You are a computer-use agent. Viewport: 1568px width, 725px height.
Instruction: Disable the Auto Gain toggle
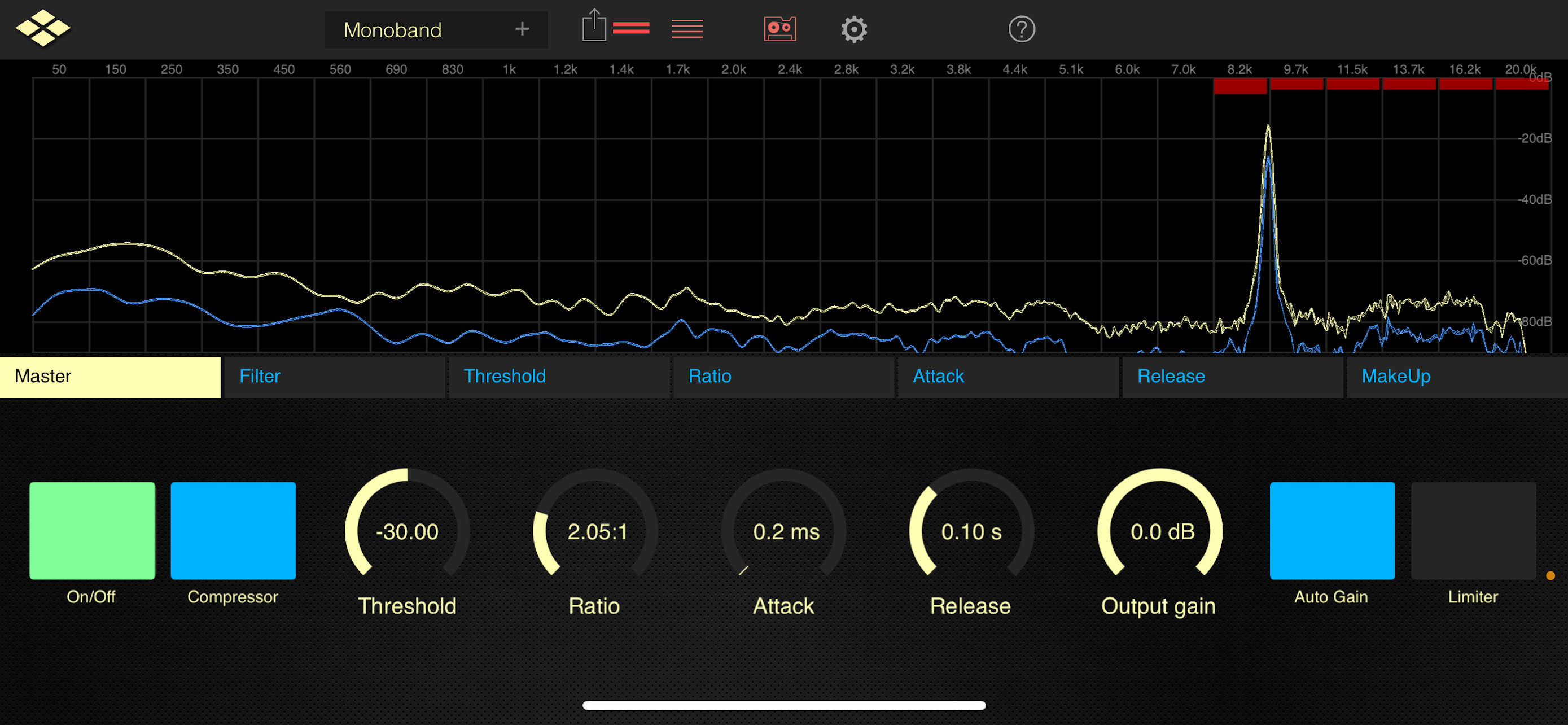(1332, 530)
